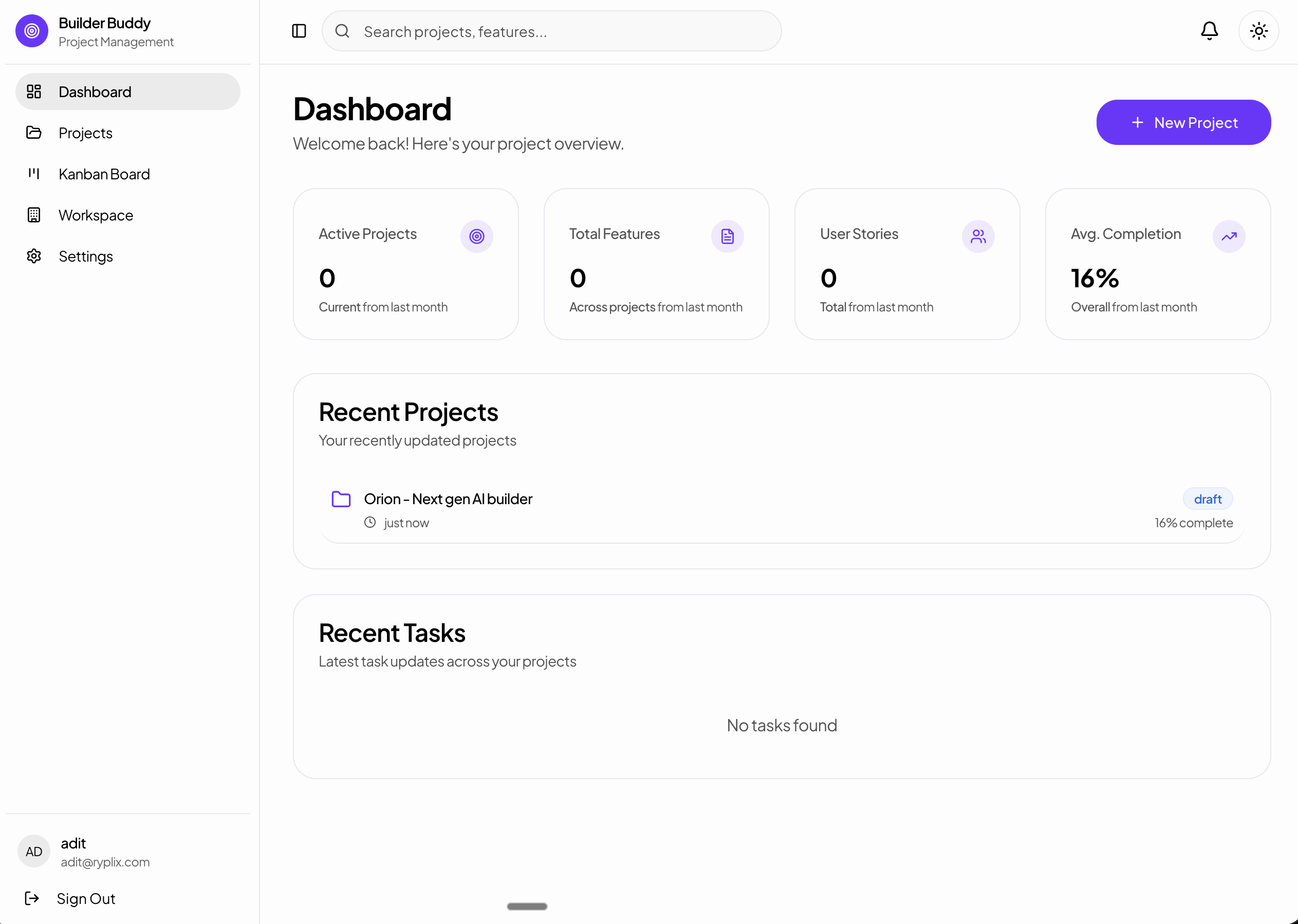Click the Active Projects target icon

(x=477, y=236)
